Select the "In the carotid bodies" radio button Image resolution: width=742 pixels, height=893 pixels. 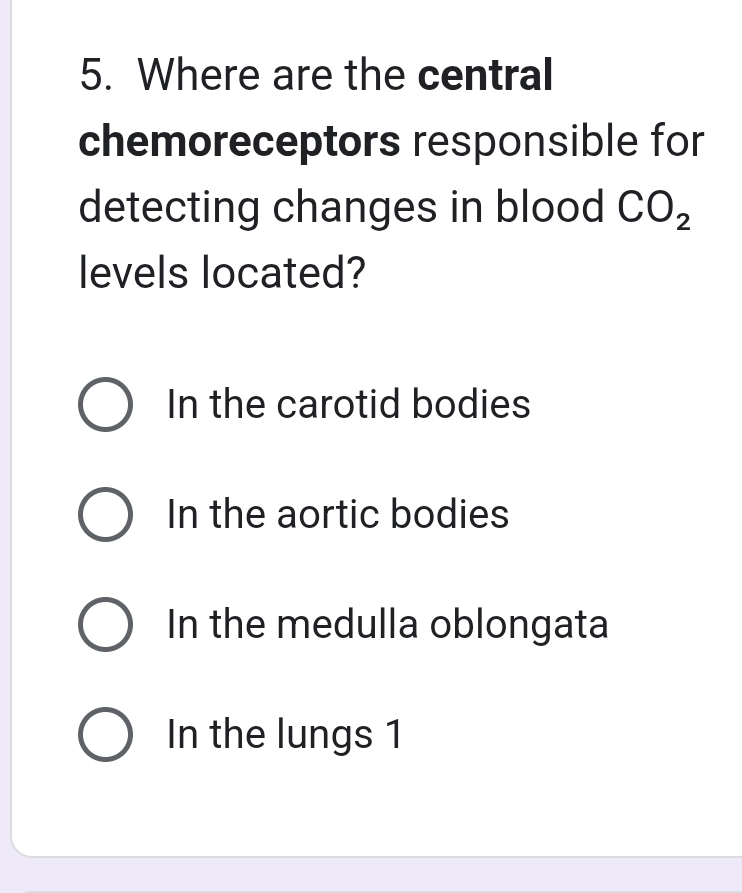[105, 405]
